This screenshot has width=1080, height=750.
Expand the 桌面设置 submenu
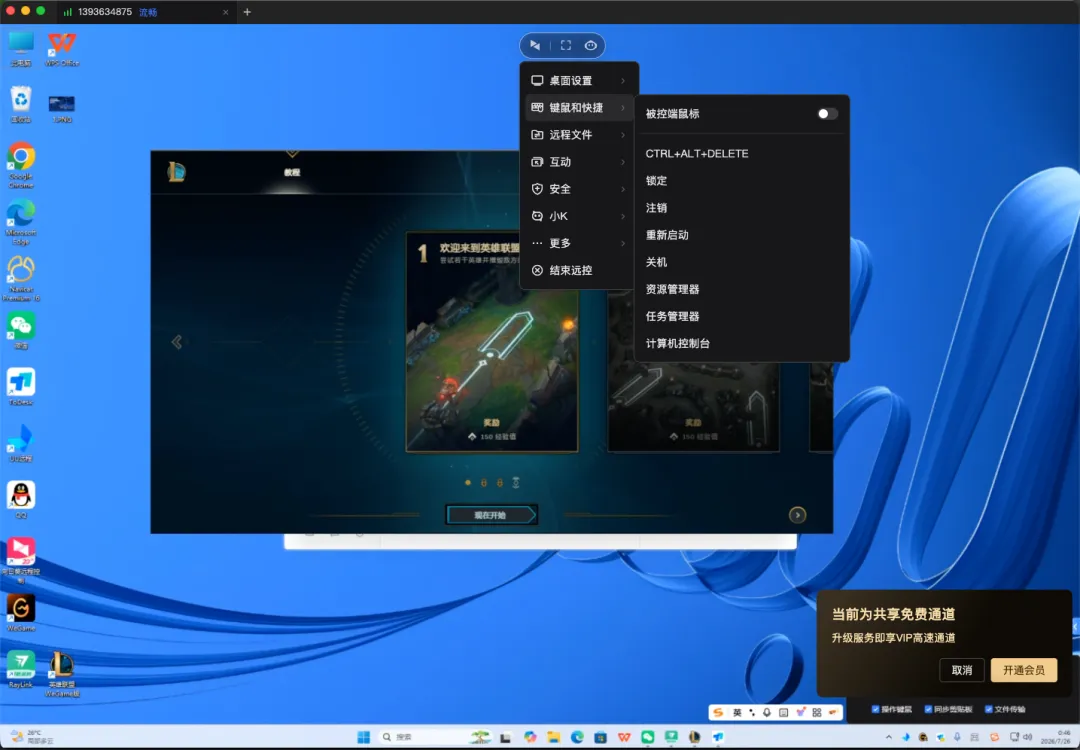coord(579,81)
